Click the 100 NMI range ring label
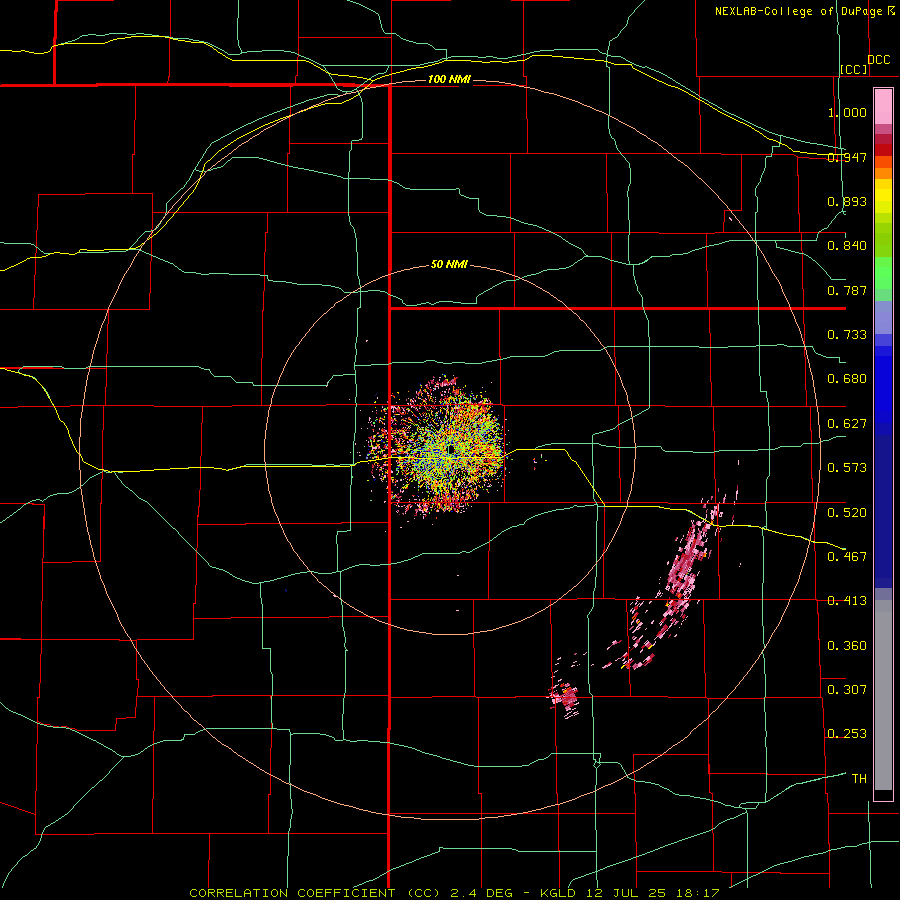900x900 pixels. coord(449,79)
